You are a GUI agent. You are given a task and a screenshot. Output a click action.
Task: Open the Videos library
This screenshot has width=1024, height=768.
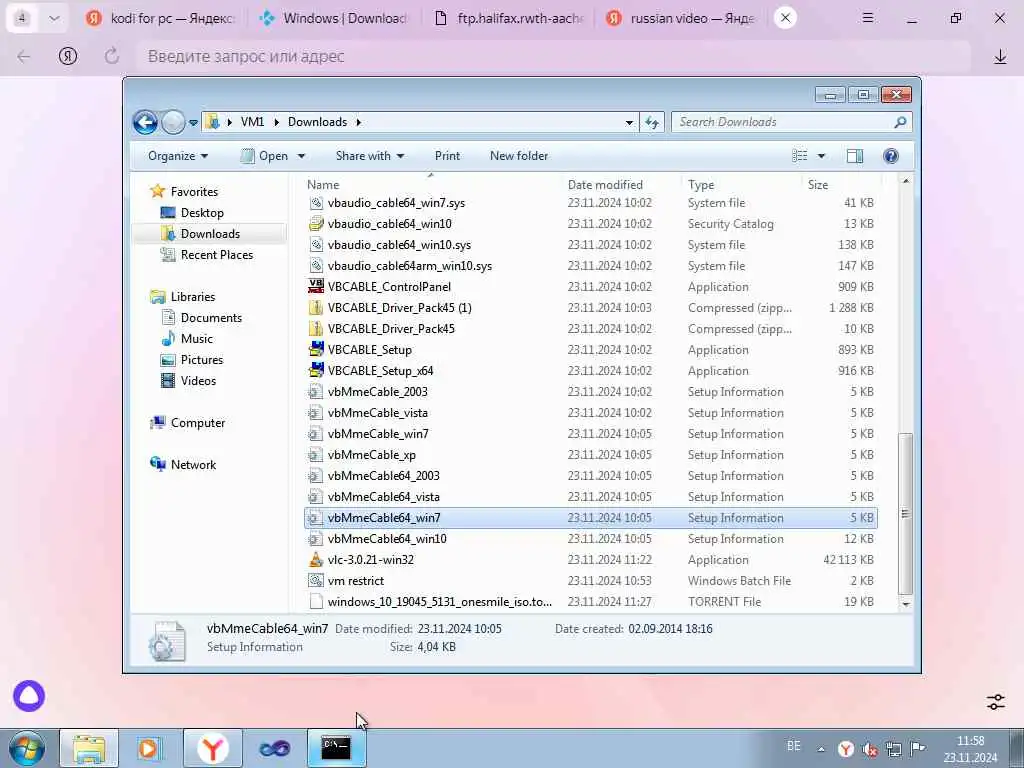(x=198, y=381)
